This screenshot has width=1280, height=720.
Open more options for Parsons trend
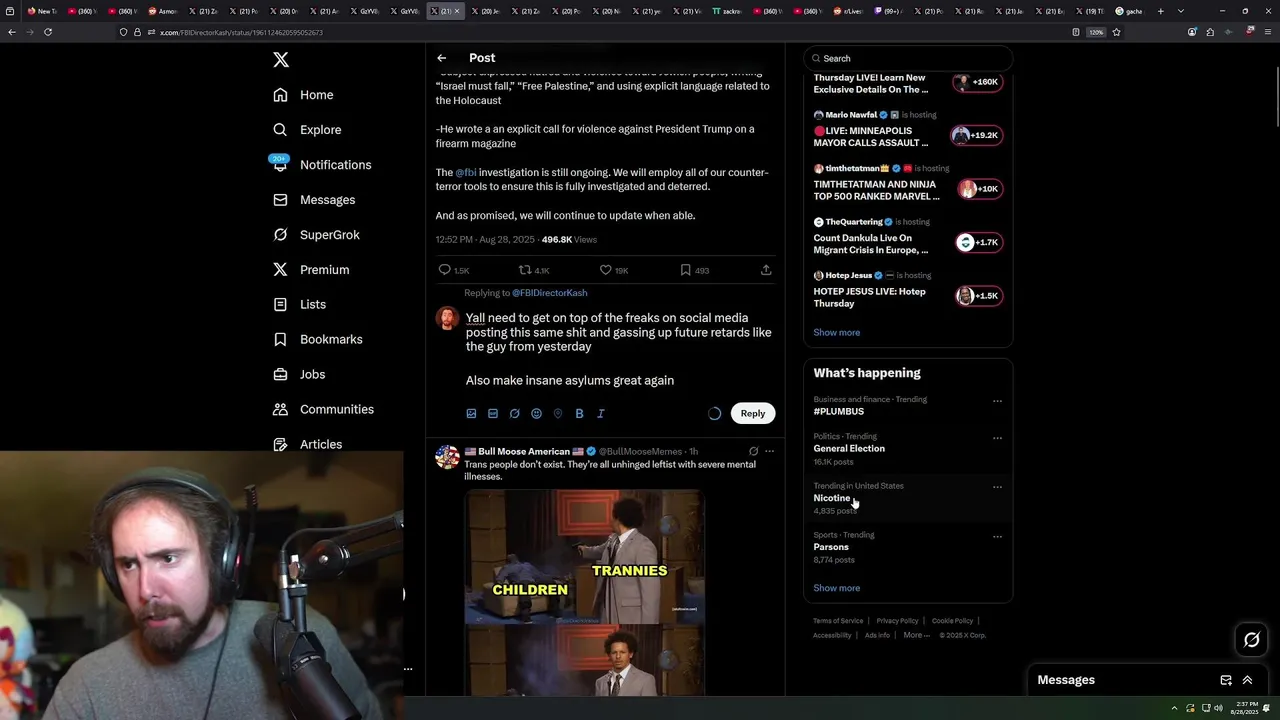pyautogui.click(x=997, y=536)
